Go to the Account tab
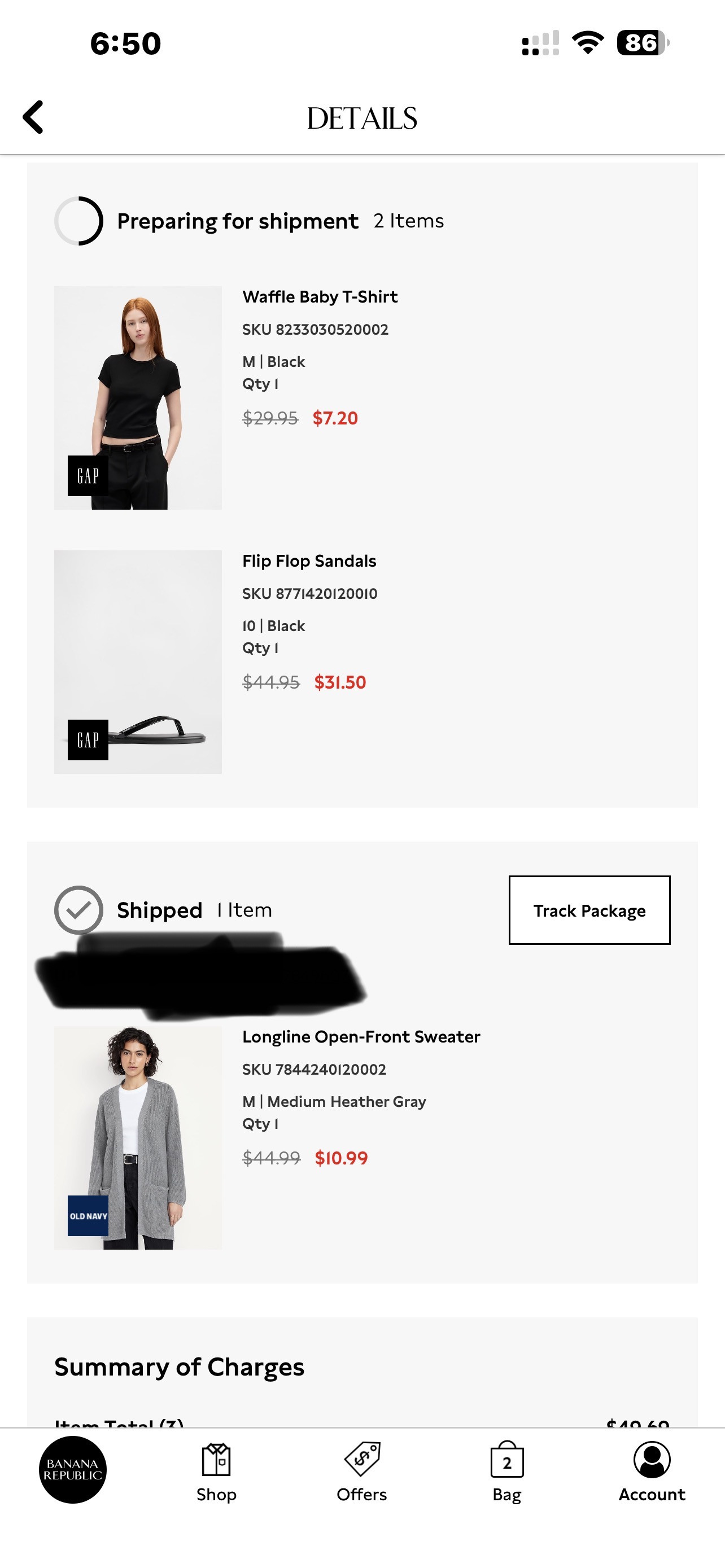Screen dimensions: 725x1568 [x=652, y=1472]
